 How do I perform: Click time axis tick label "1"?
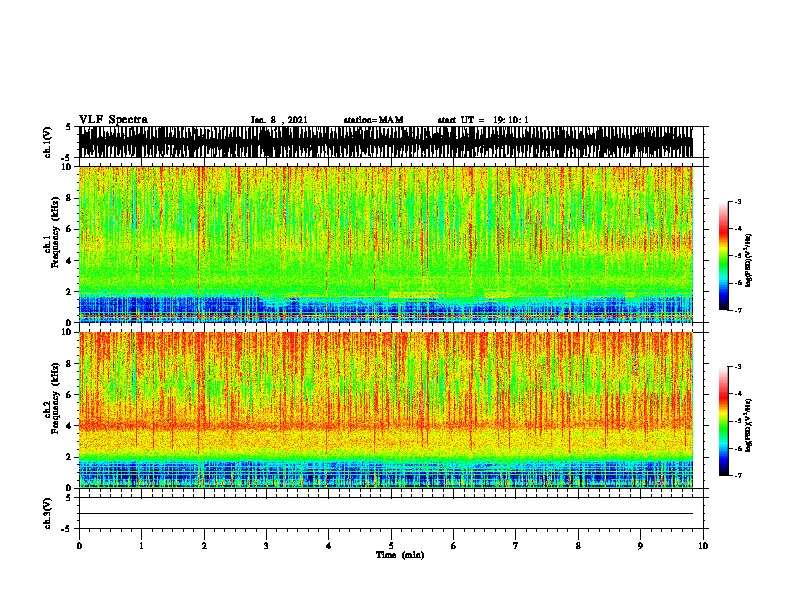click(141, 546)
